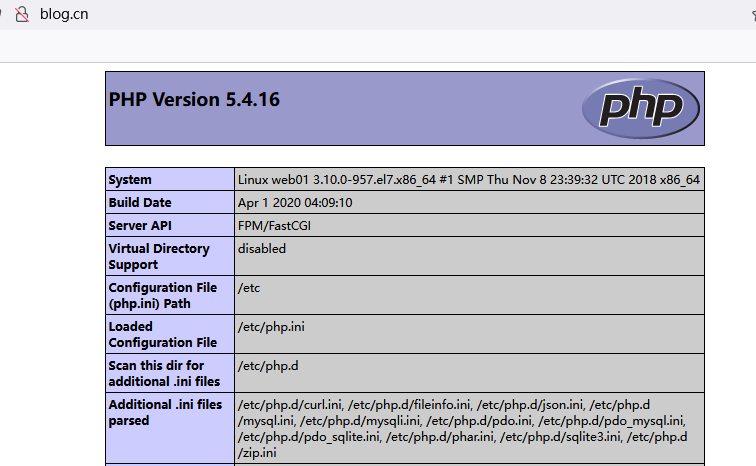Select the Virtual Directory Support label
Screen dimensions: 756x466
(159, 256)
